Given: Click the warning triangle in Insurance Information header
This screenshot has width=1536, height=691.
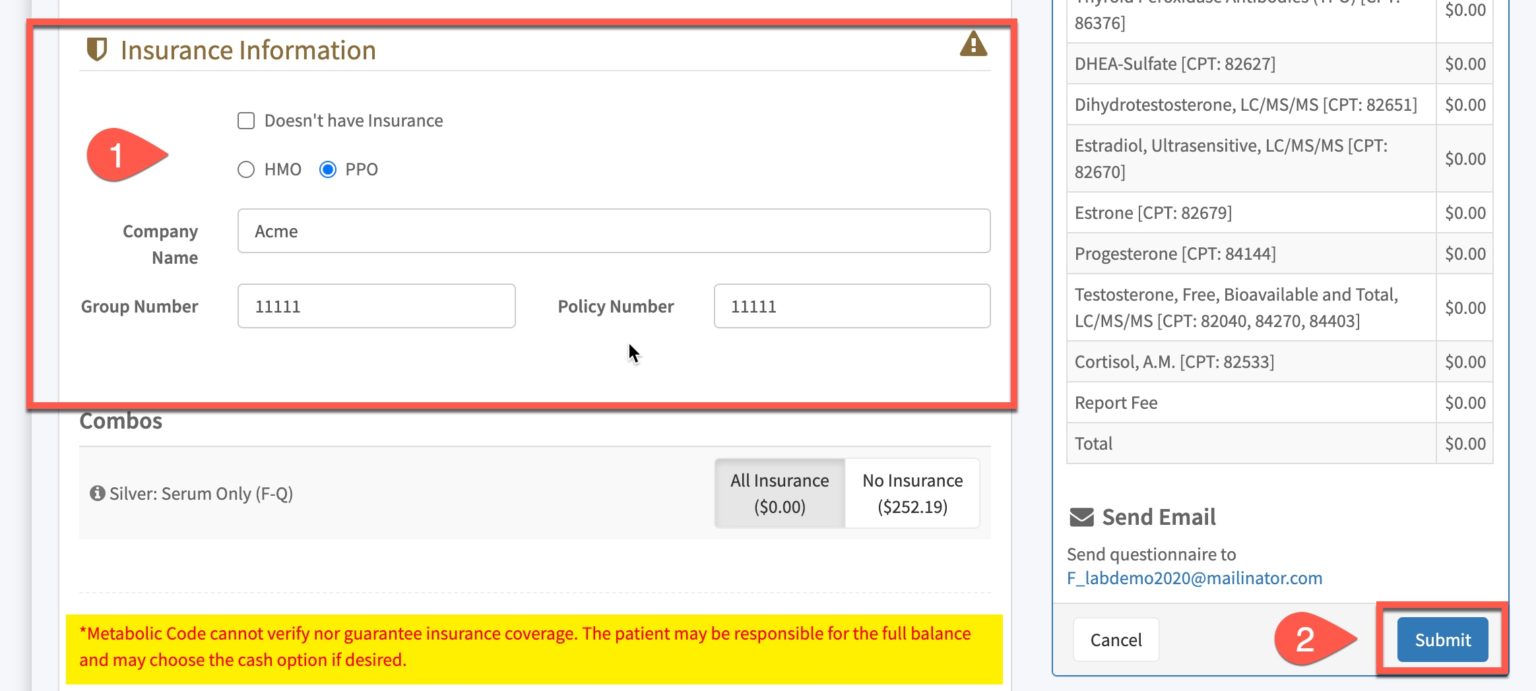Looking at the screenshot, I should [972, 43].
